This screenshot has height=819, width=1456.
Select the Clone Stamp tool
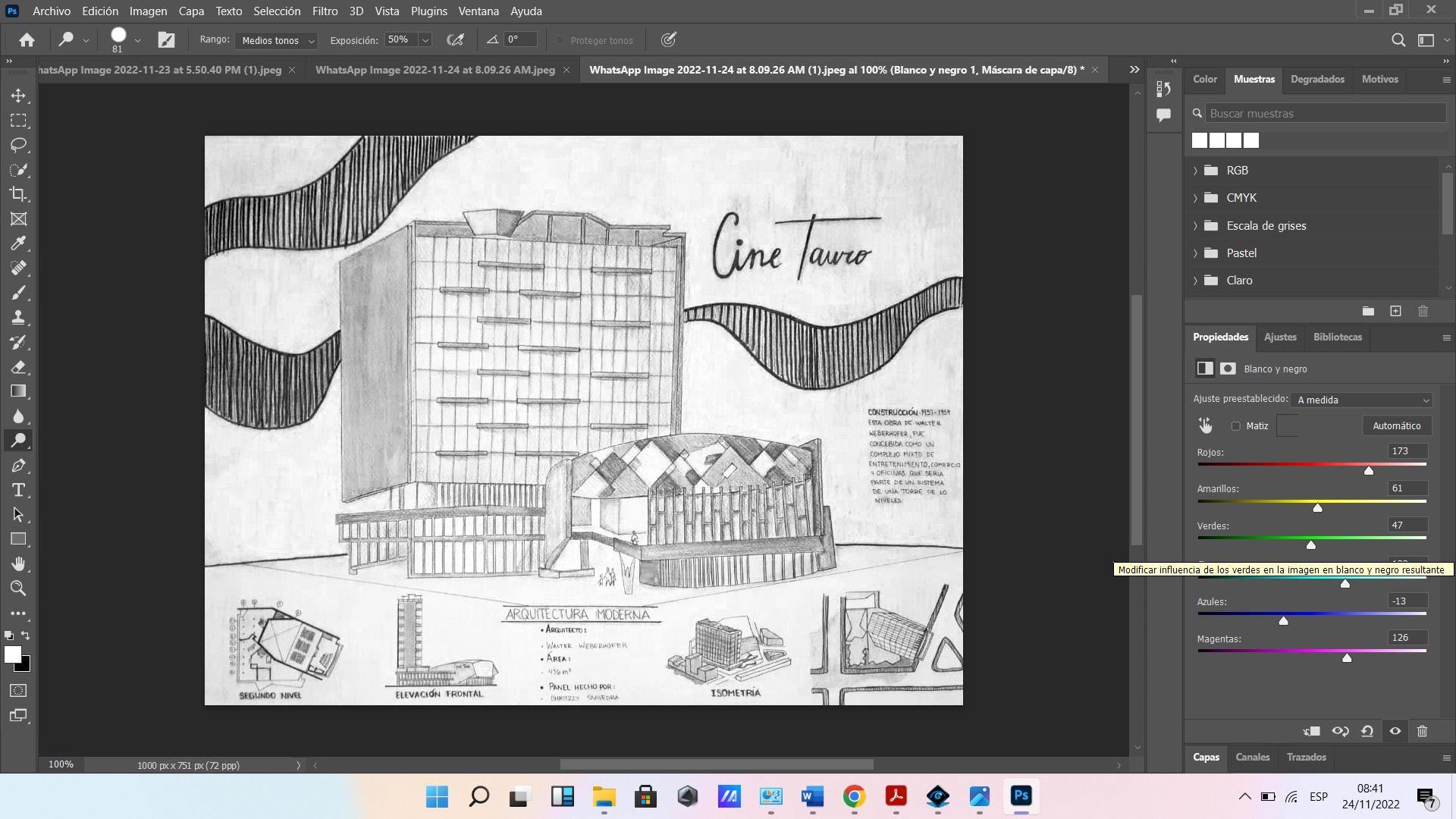(x=18, y=317)
